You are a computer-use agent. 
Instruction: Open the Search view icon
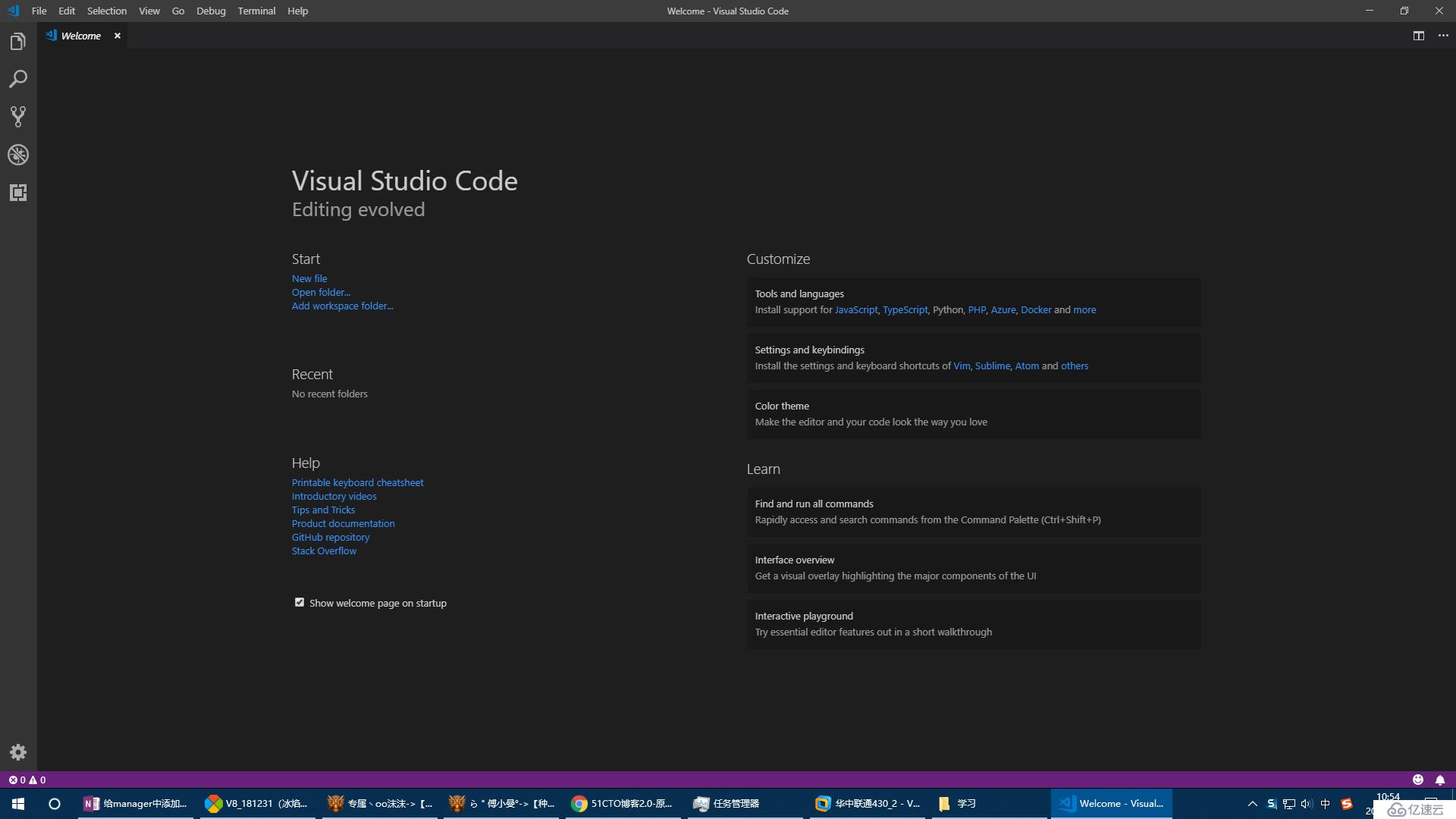18,79
